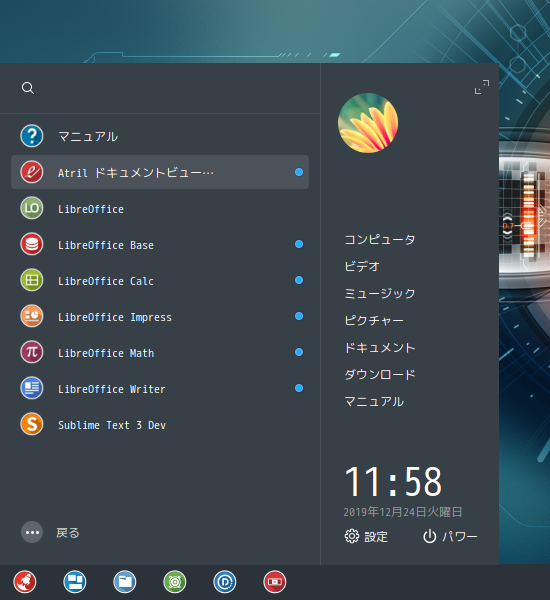Open multitasking view icon in dock
This screenshot has height=600, width=550.
click(75, 582)
